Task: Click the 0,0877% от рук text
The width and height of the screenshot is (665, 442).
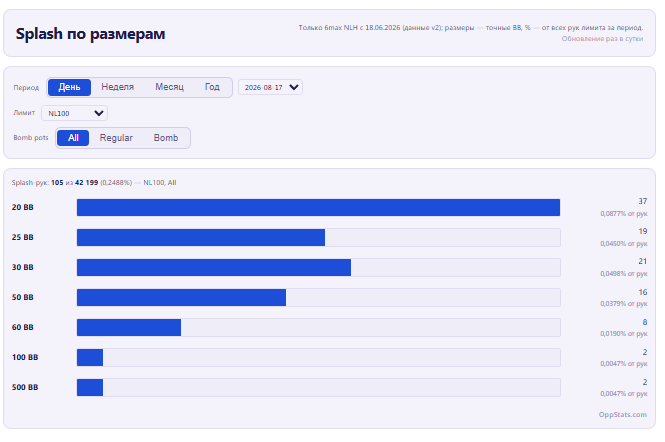Action: coord(624,214)
